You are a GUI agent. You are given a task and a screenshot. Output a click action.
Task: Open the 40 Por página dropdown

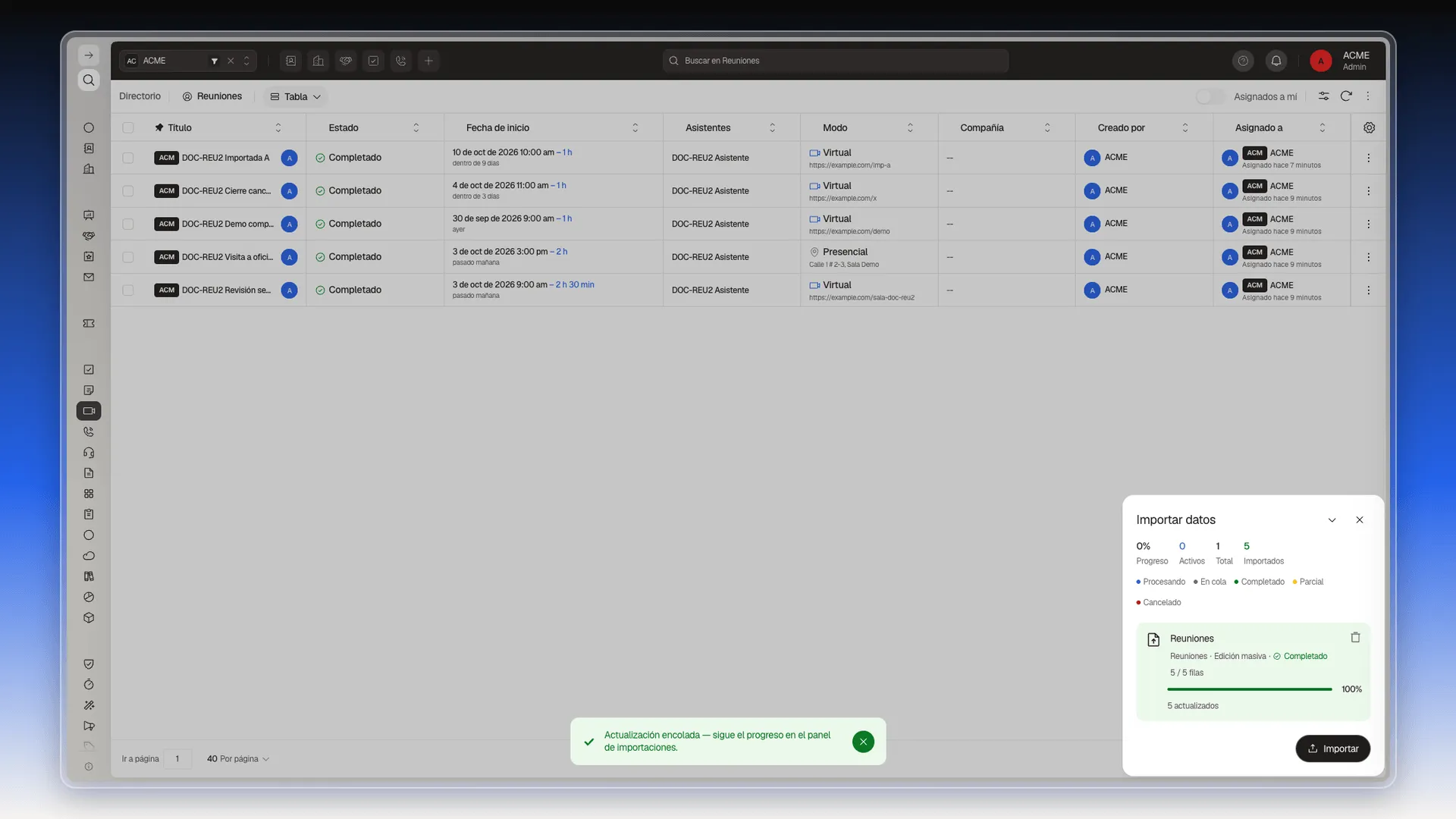[x=238, y=758]
